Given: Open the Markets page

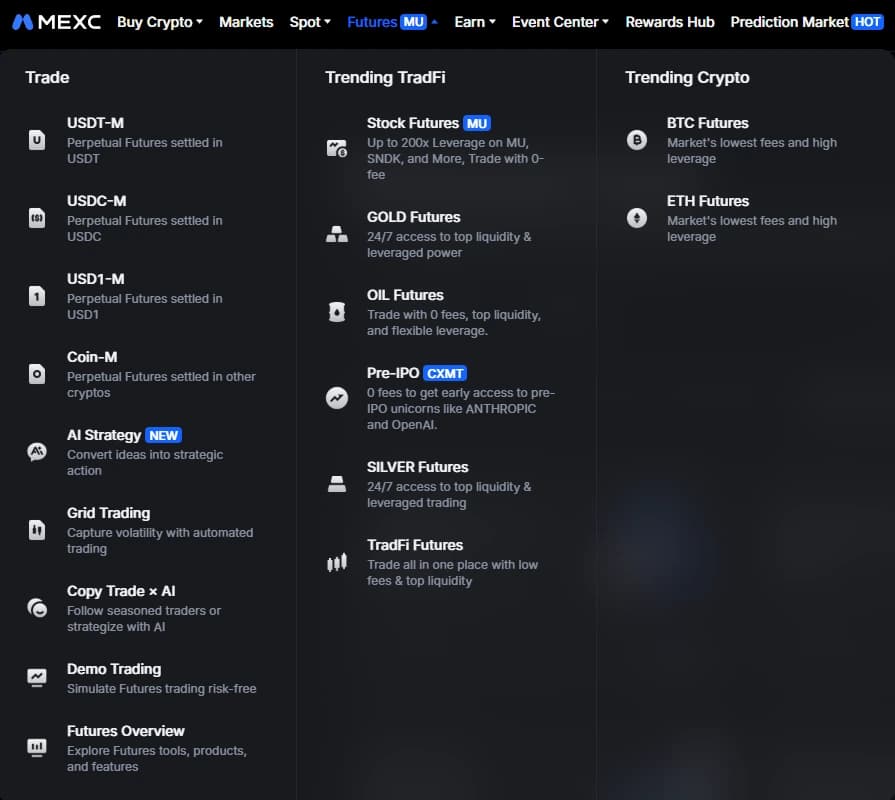Looking at the screenshot, I should coord(246,22).
